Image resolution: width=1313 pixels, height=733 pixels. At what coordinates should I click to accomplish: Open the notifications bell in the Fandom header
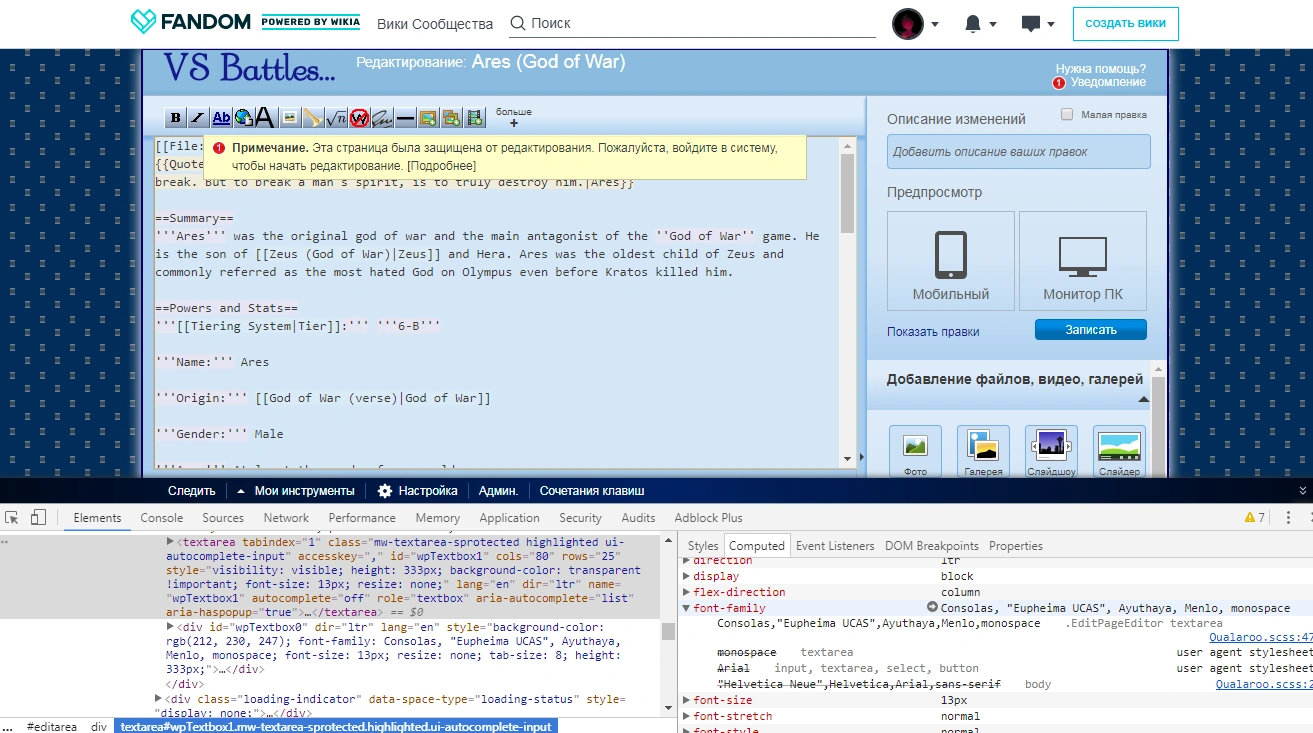coord(974,23)
